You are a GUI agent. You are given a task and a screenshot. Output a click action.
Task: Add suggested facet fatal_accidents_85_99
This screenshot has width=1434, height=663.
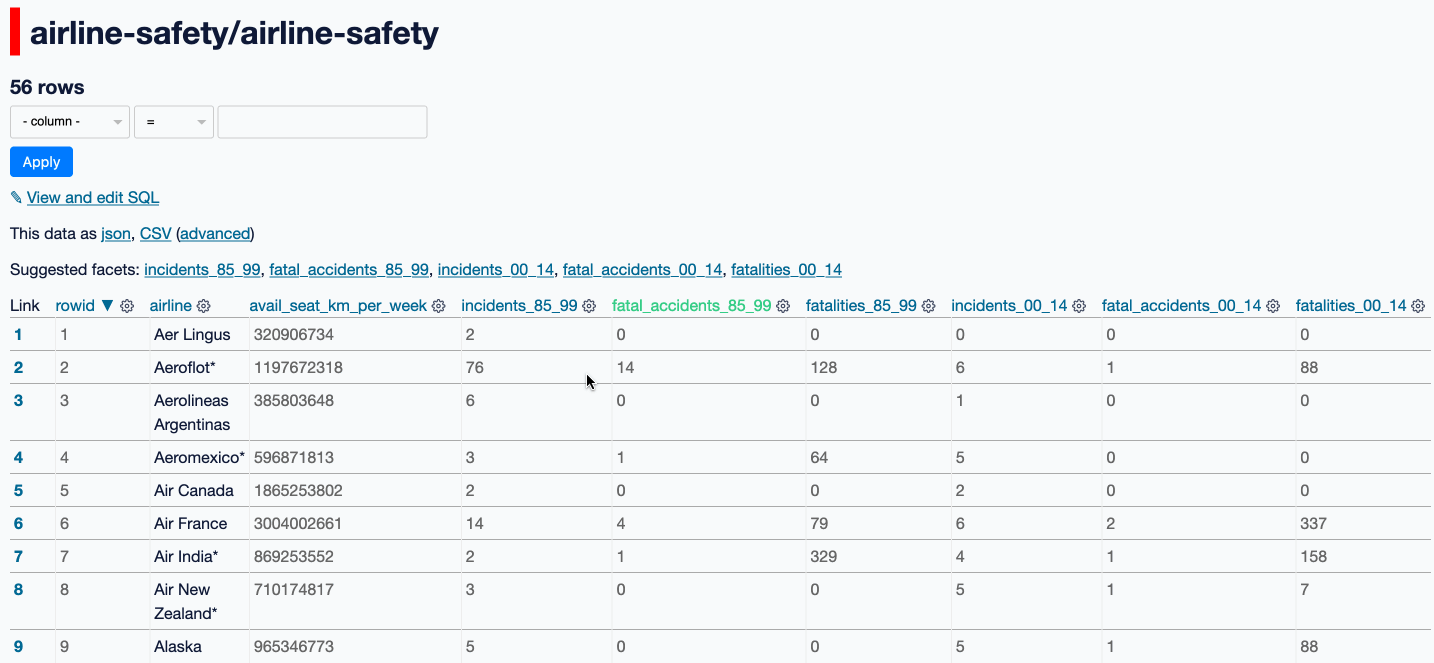(x=349, y=270)
